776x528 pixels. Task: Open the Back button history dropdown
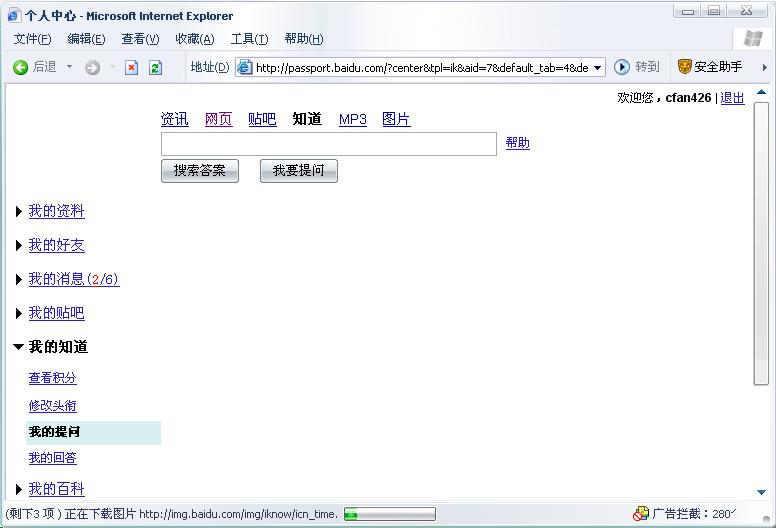tap(69, 66)
